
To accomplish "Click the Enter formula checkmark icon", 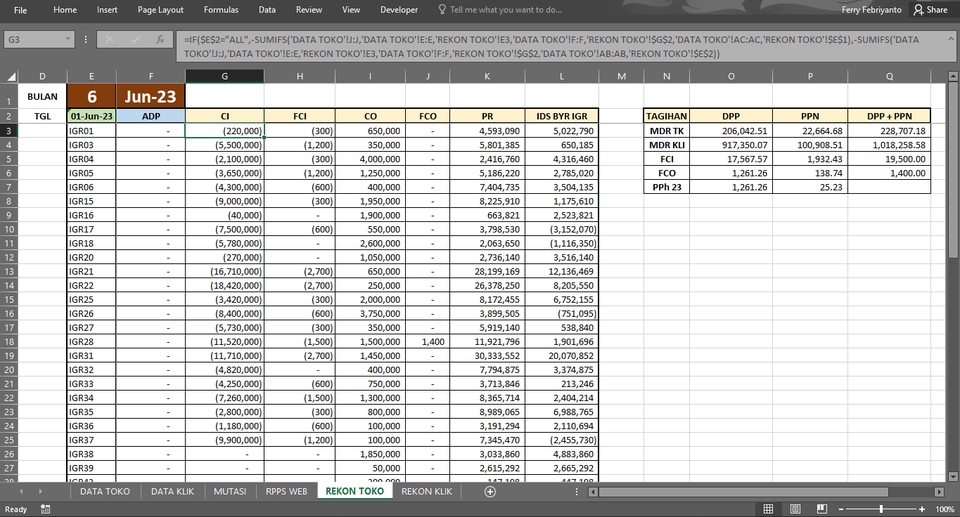I will pyautogui.click(x=135, y=39).
